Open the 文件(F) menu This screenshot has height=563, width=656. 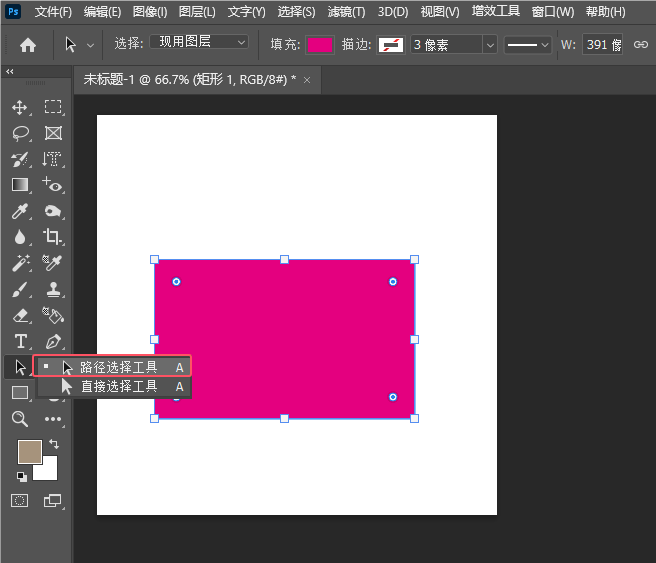click(x=53, y=12)
